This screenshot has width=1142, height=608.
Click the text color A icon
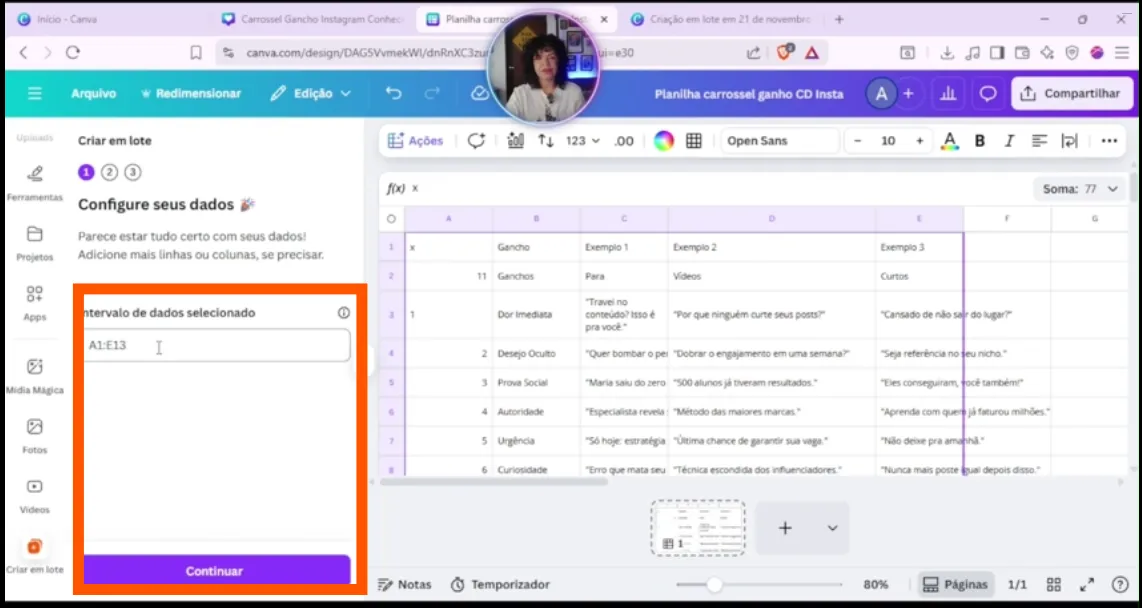pyautogui.click(x=950, y=141)
